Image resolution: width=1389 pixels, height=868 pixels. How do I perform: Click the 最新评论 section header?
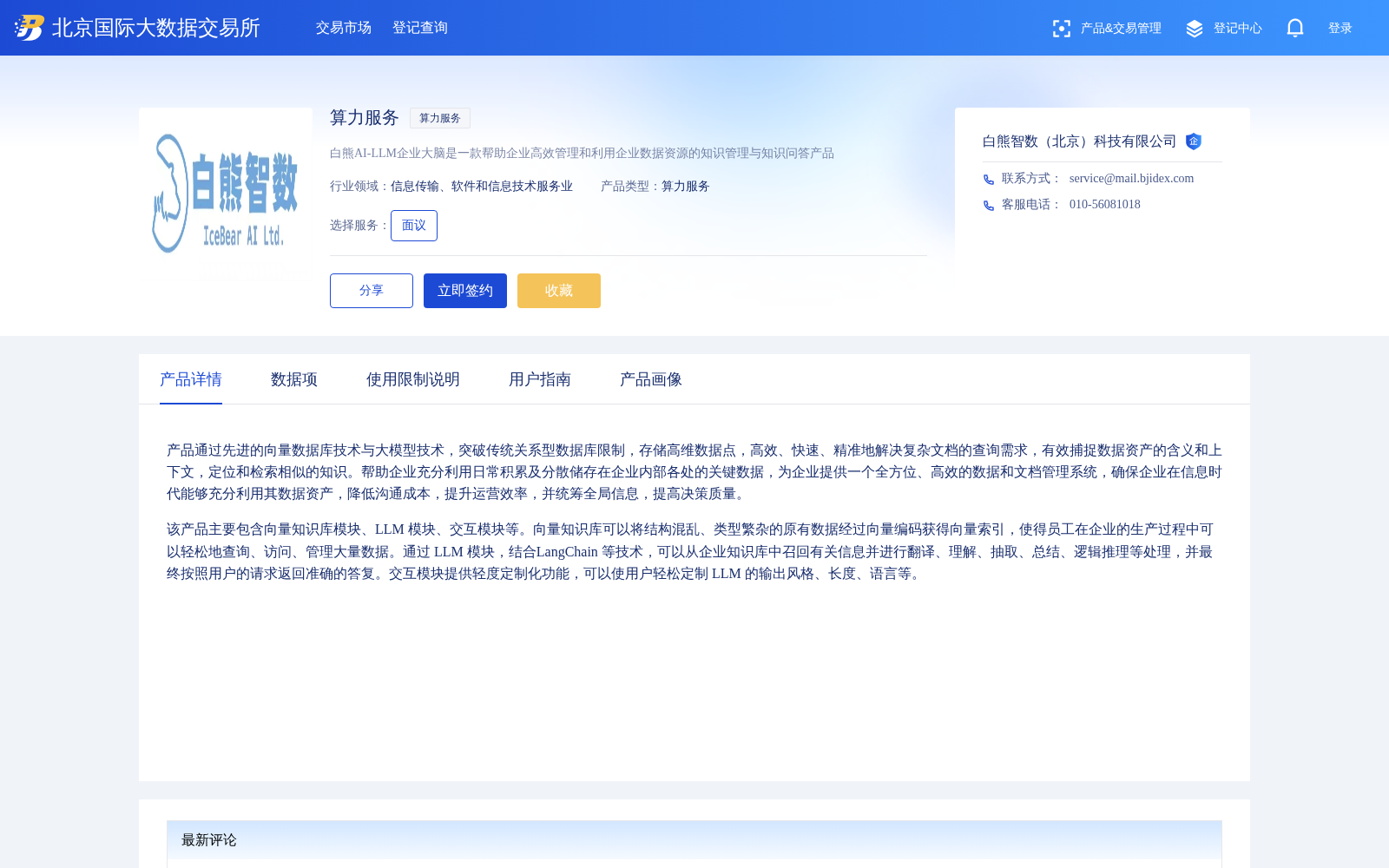click(x=694, y=840)
